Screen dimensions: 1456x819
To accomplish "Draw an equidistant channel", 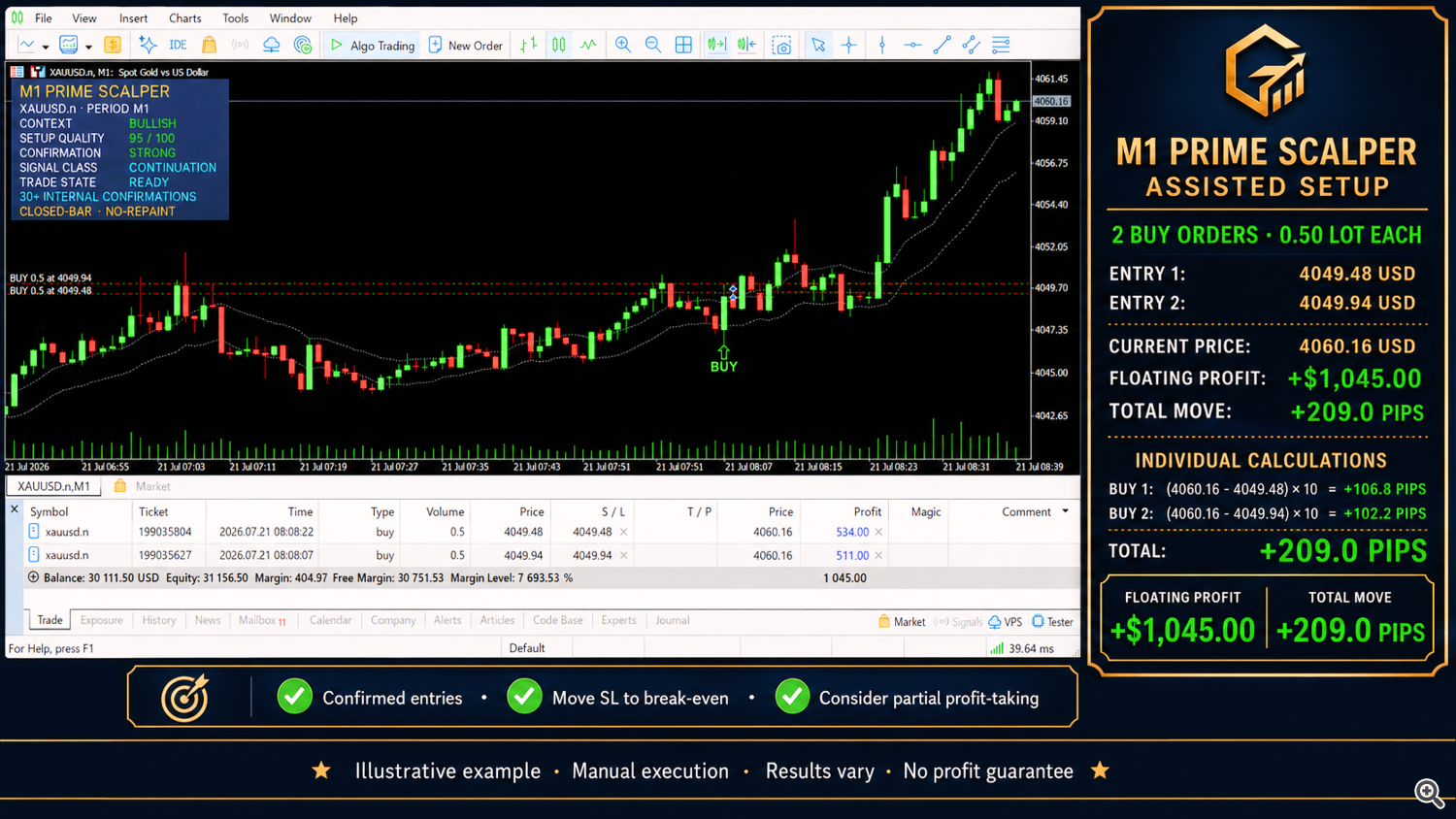I will pos(971,45).
